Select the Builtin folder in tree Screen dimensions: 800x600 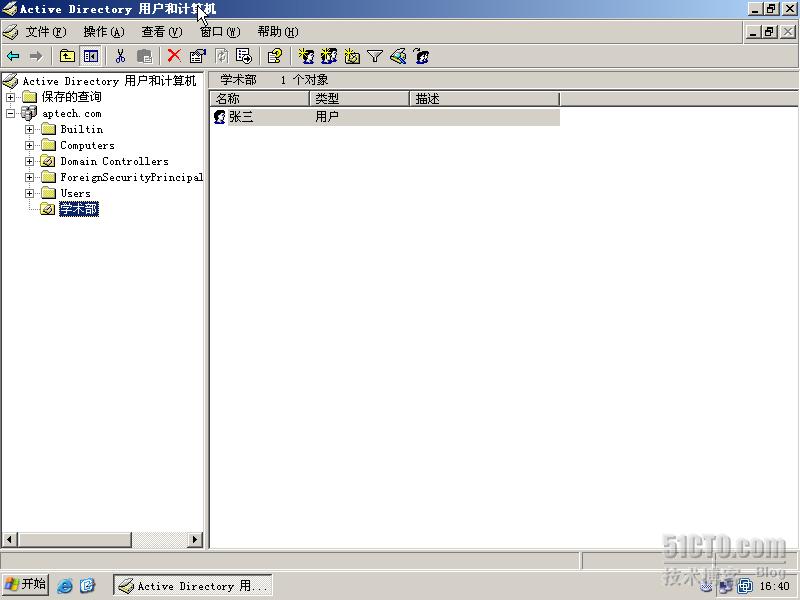click(x=82, y=129)
